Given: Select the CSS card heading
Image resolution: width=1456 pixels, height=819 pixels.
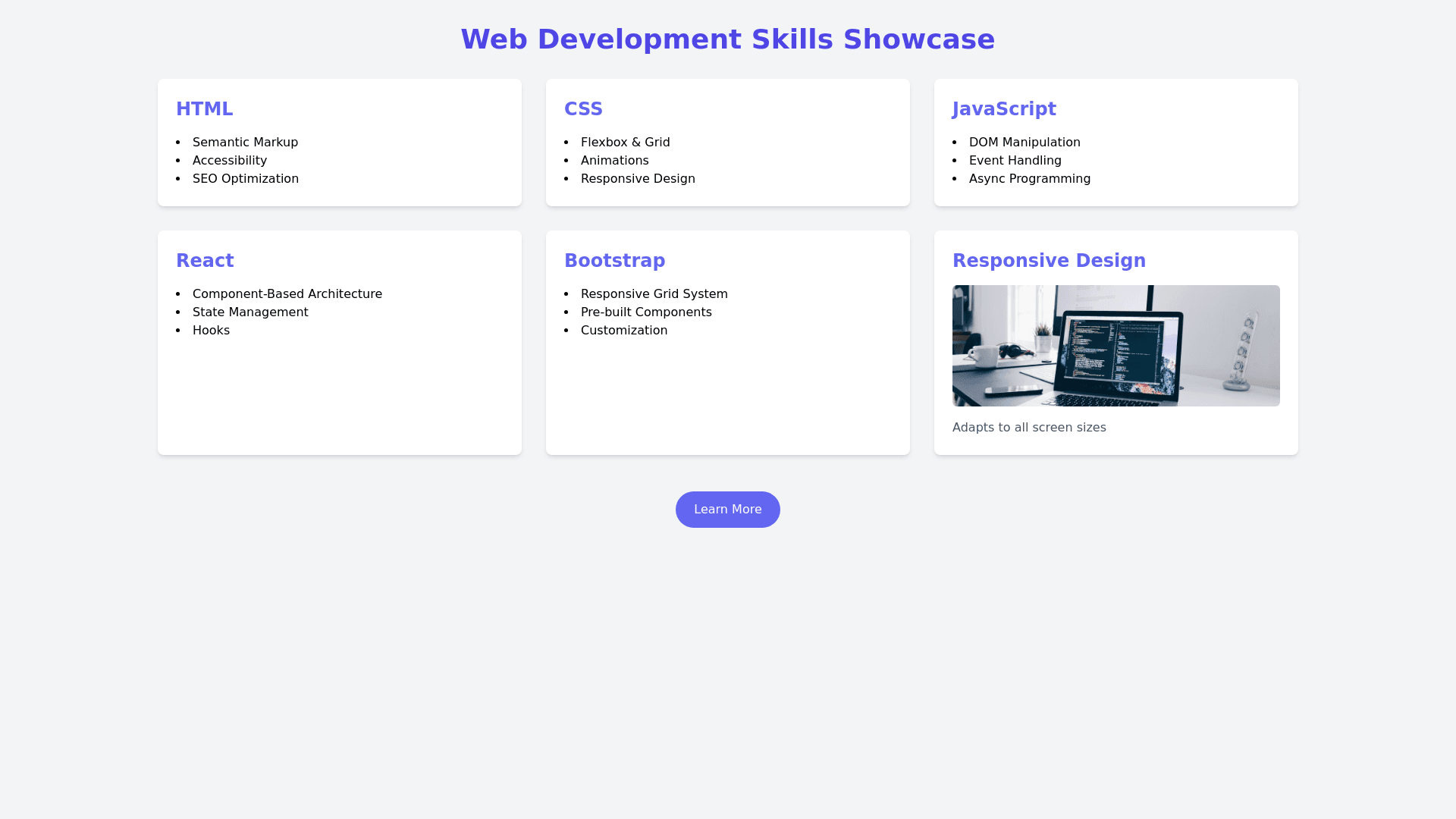Looking at the screenshot, I should pos(582,109).
